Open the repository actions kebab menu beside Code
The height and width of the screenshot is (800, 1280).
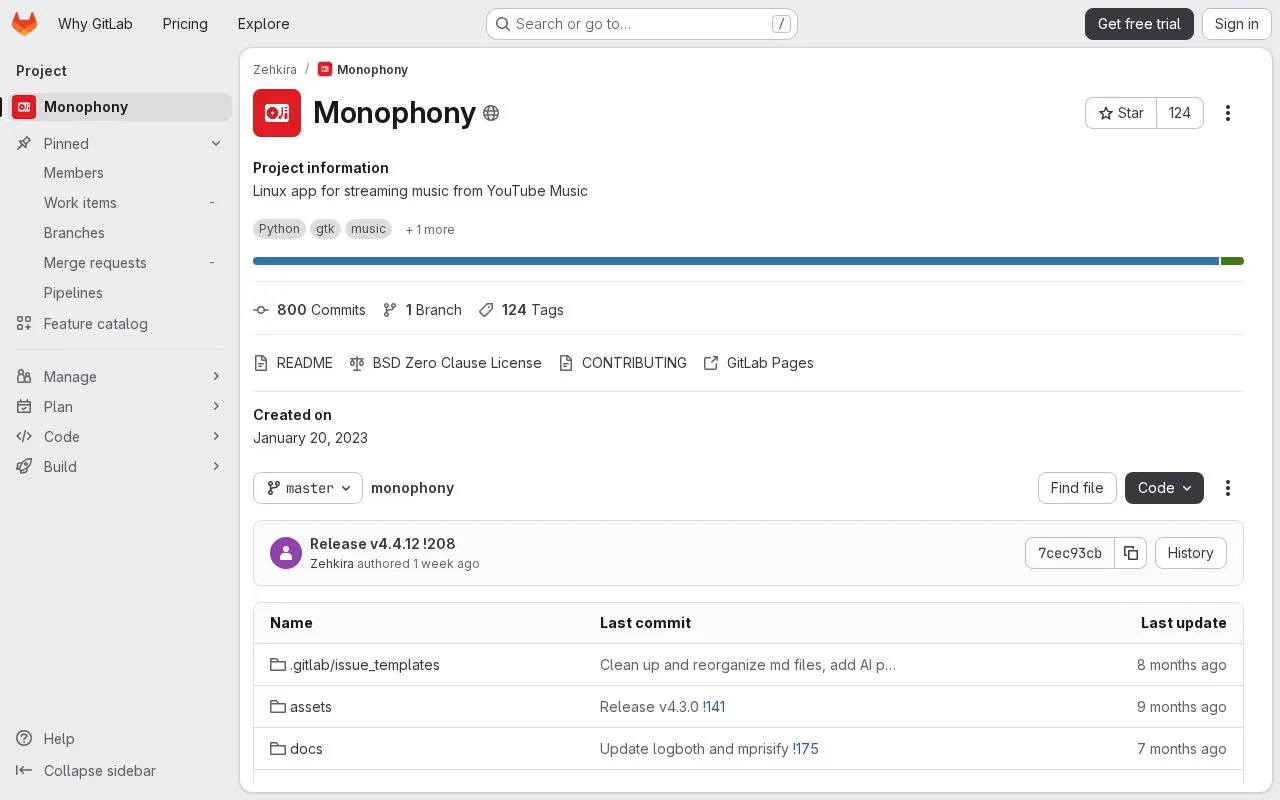pos(1228,488)
